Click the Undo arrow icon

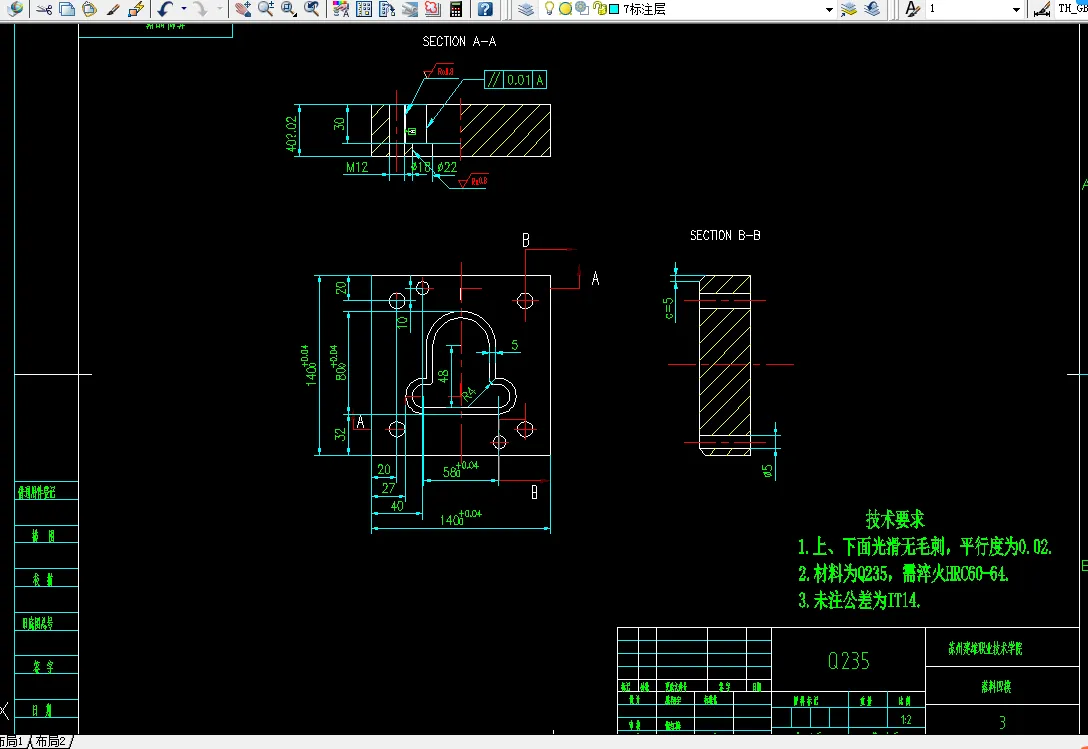point(165,9)
